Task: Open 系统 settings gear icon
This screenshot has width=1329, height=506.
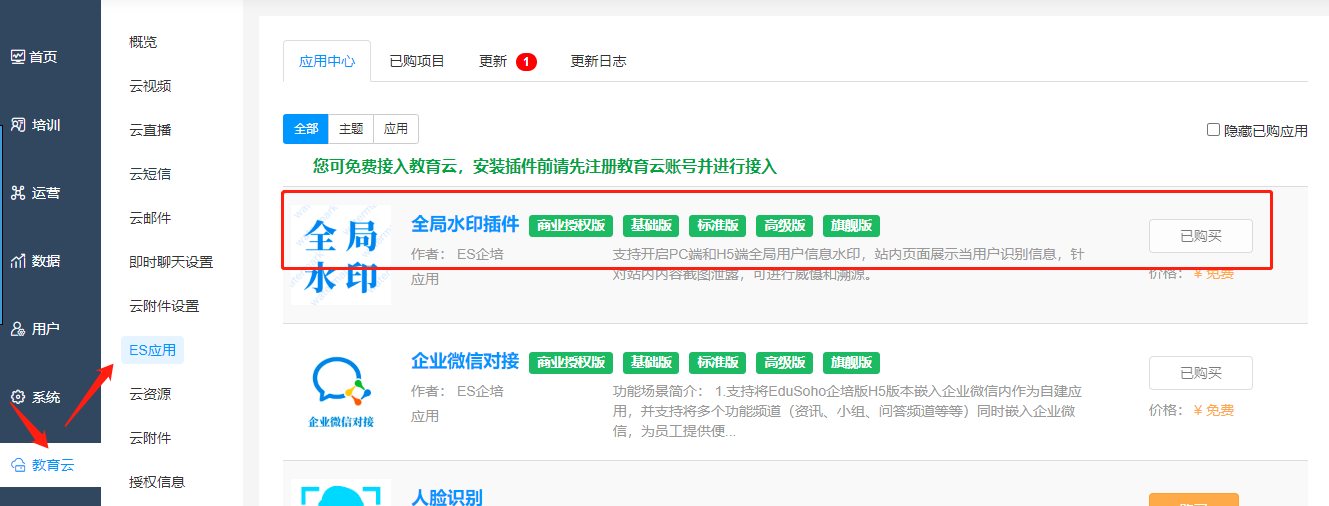Action: coord(17,397)
